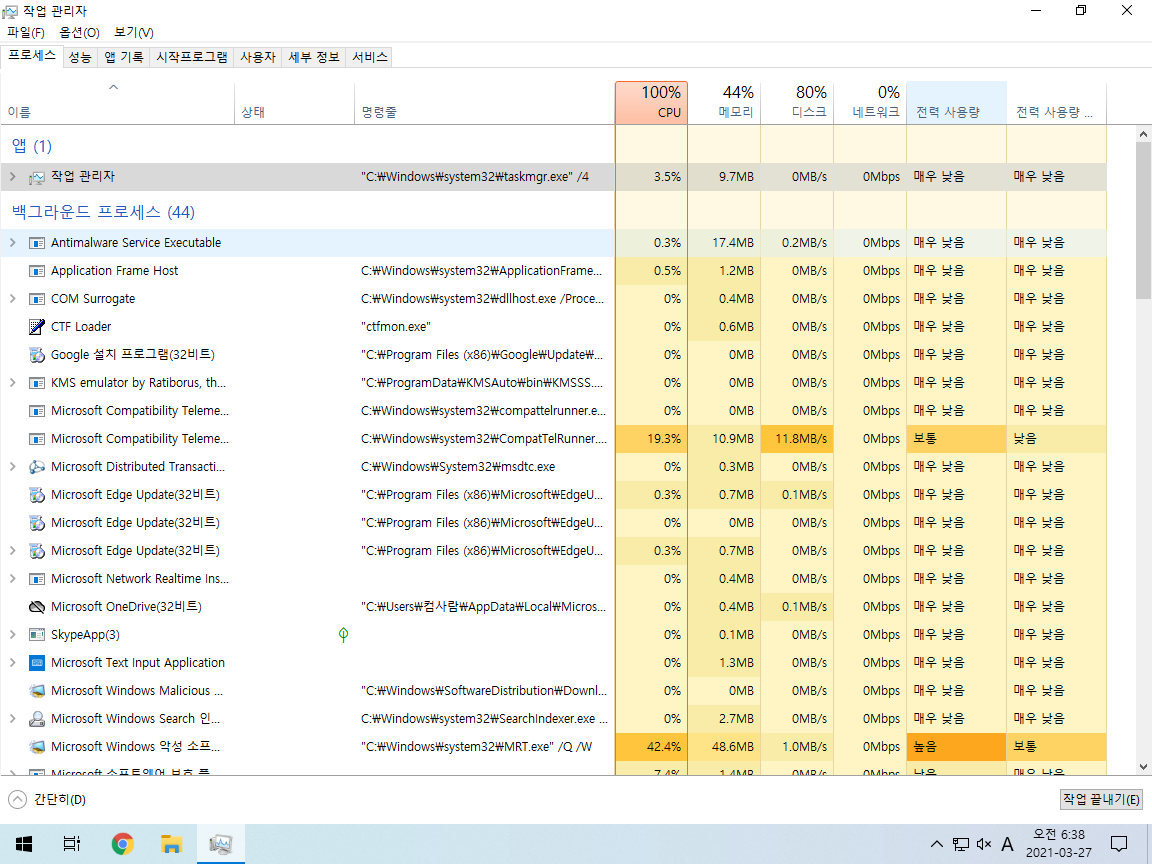The width and height of the screenshot is (1152, 864).
Task: Sort by the 이름 column header
Action: coord(118,103)
